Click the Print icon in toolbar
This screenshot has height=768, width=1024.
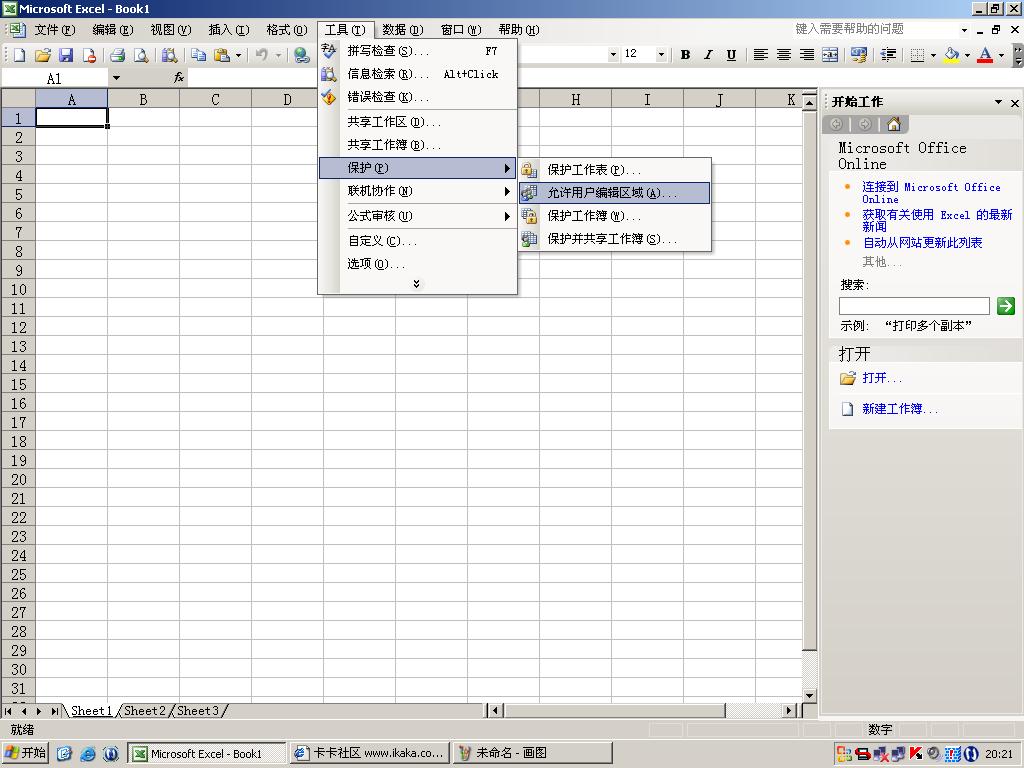(x=117, y=55)
